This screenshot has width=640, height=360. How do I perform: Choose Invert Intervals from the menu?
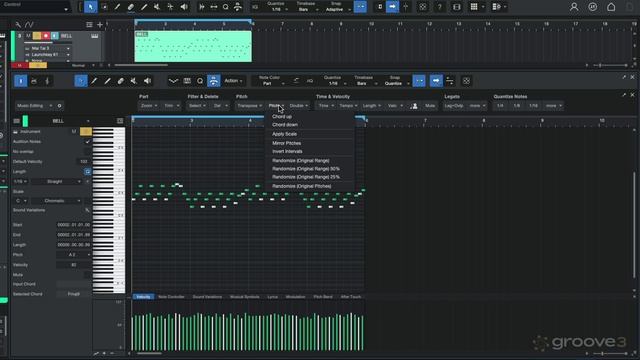[287, 151]
